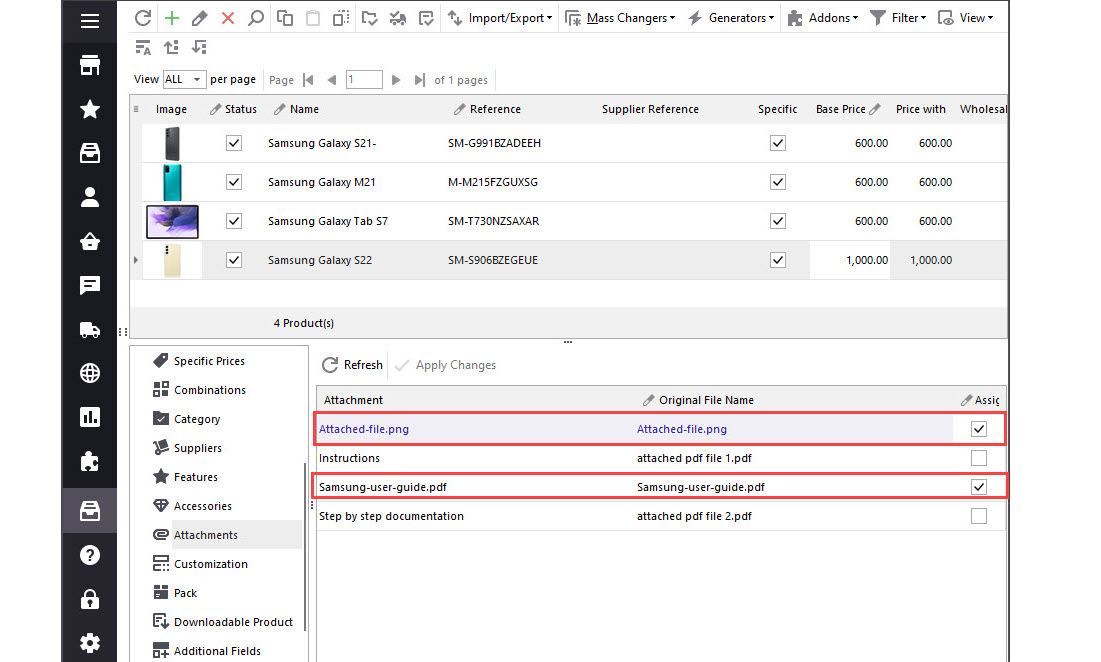Click the page number input field

pyautogui.click(x=364, y=80)
